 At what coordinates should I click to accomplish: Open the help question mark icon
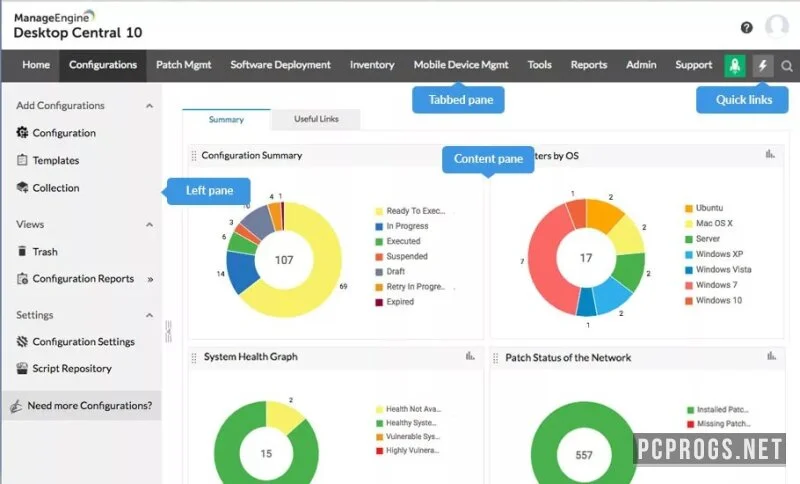(x=746, y=28)
